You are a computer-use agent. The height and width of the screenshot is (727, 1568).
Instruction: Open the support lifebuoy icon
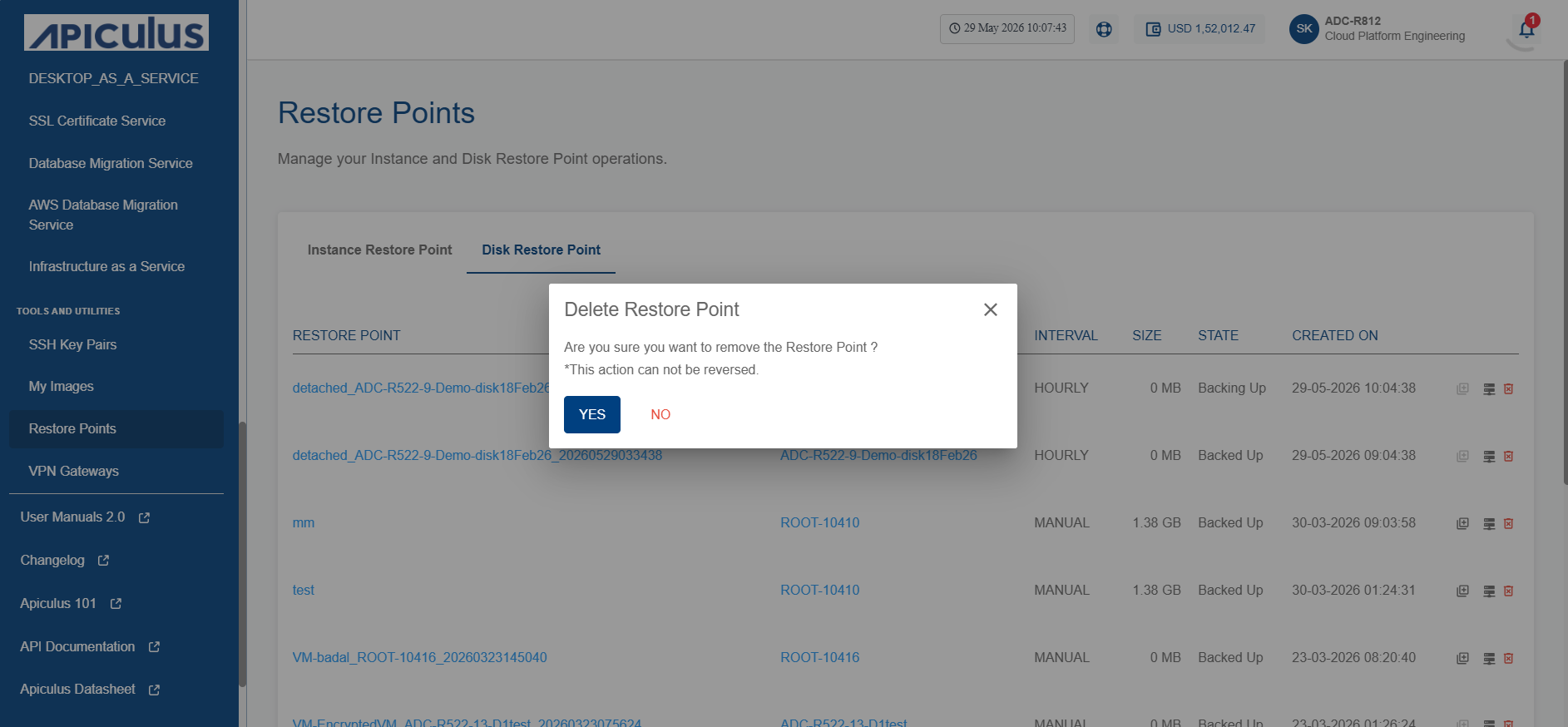1104,29
